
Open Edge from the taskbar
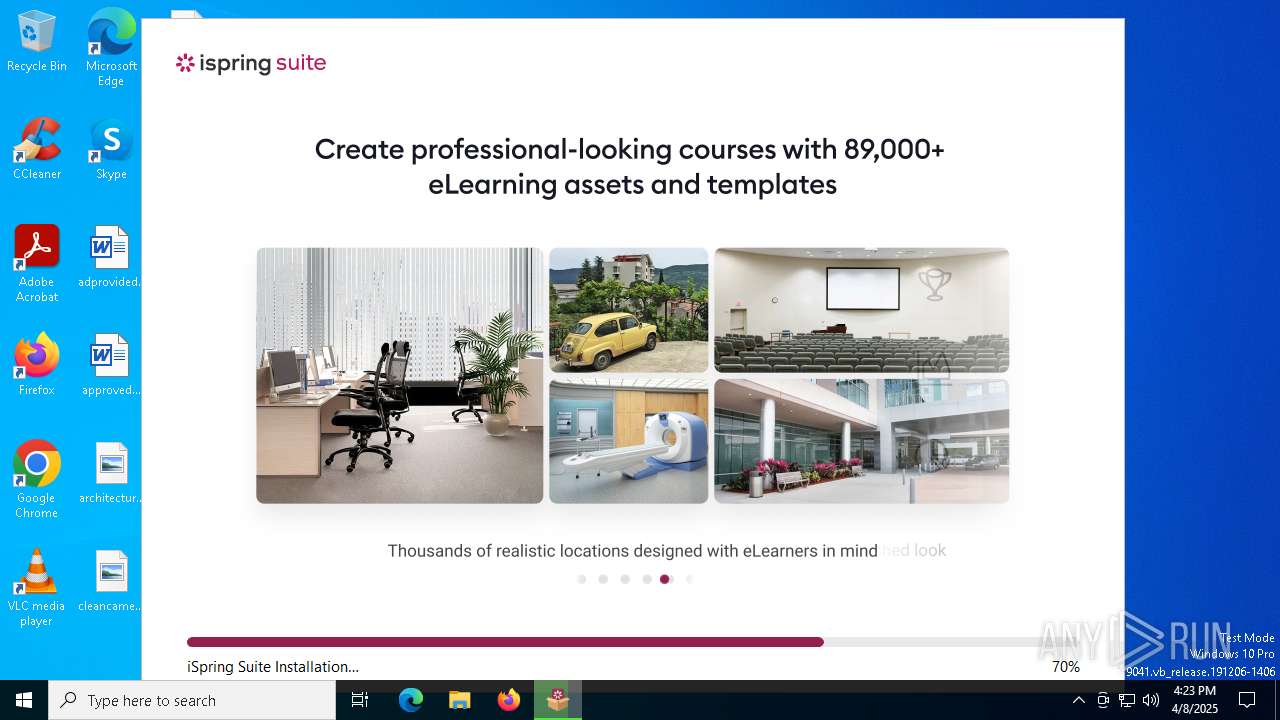411,700
